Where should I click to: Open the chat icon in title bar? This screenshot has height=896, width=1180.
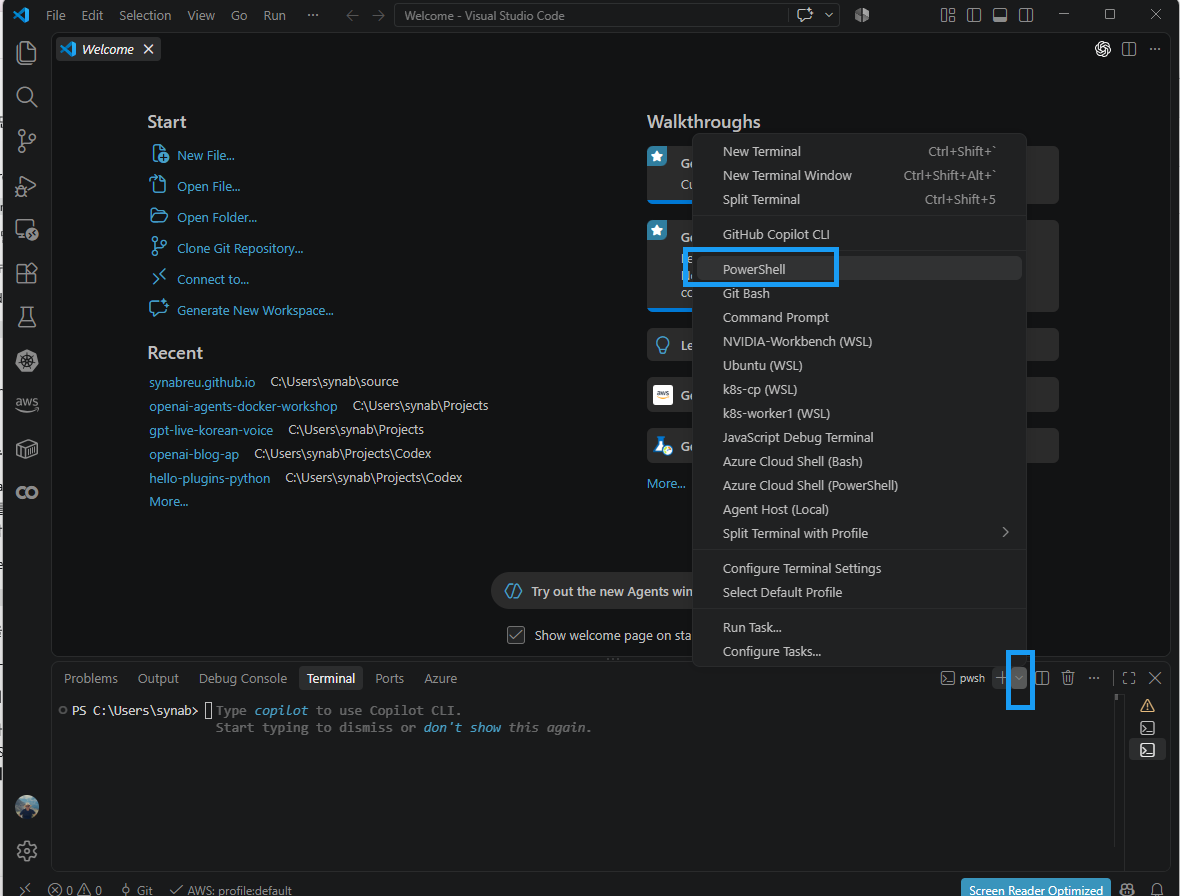point(804,15)
